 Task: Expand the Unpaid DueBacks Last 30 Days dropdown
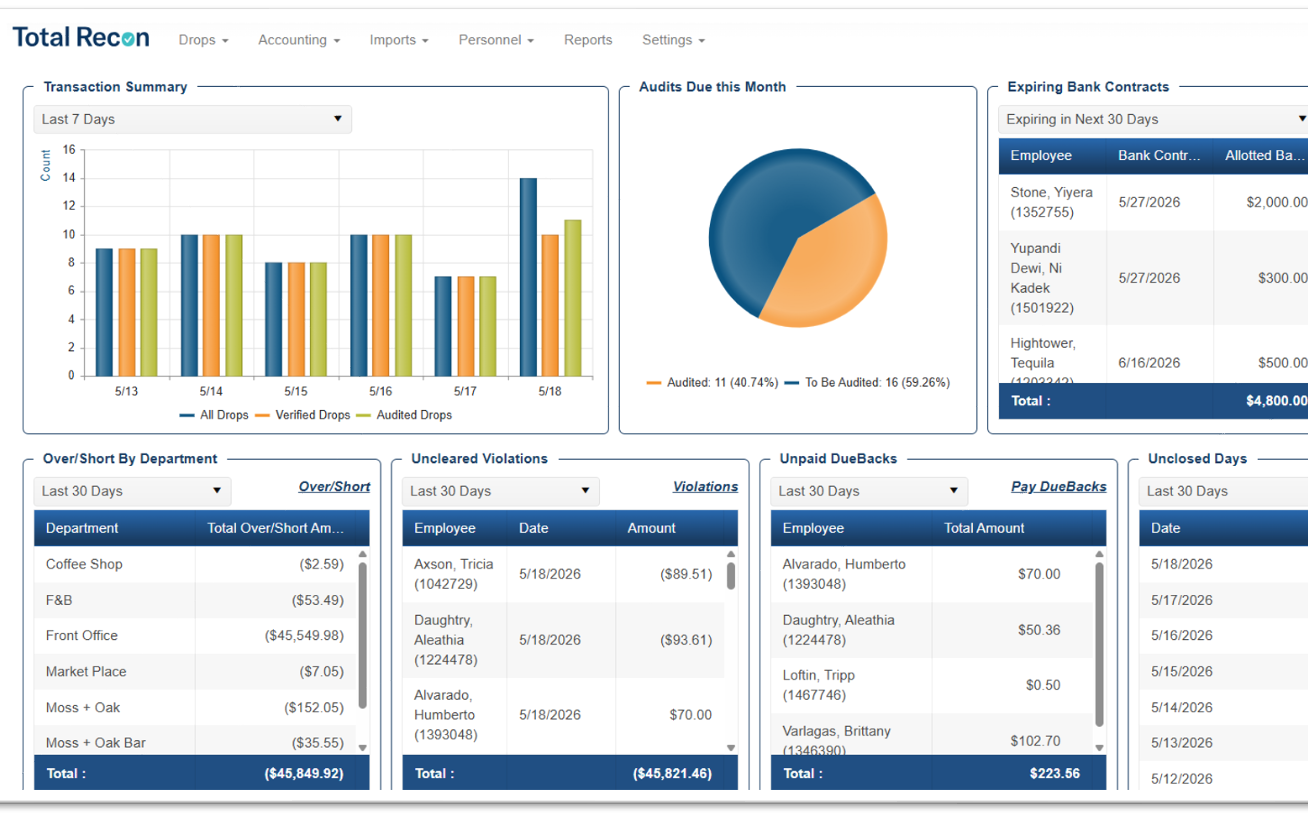(868, 491)
